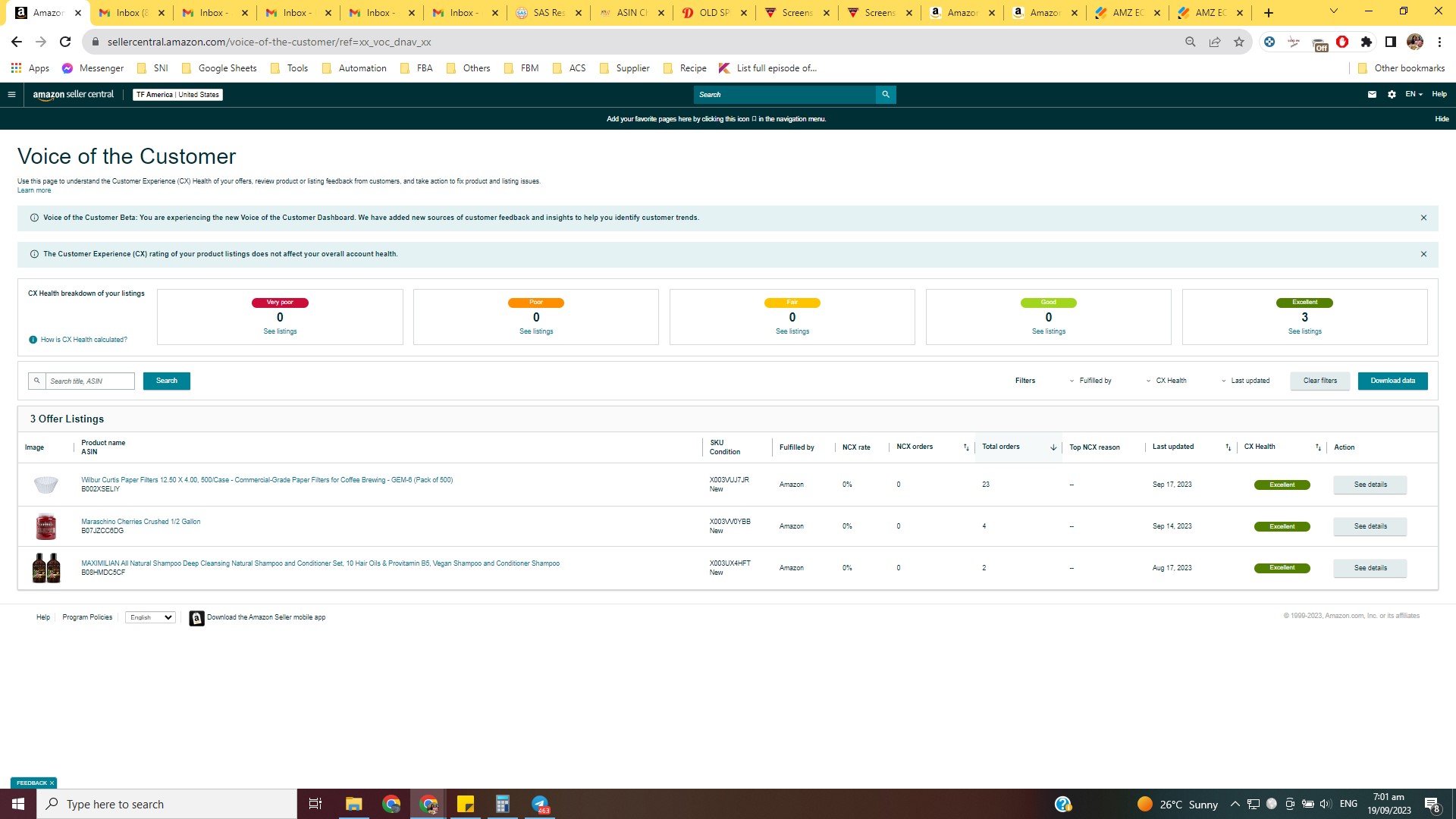1456x819 pixels.
Task: Open the Maraschino Cherries Crushed 1/2 Gallon product link
Action: pos(141,522)
